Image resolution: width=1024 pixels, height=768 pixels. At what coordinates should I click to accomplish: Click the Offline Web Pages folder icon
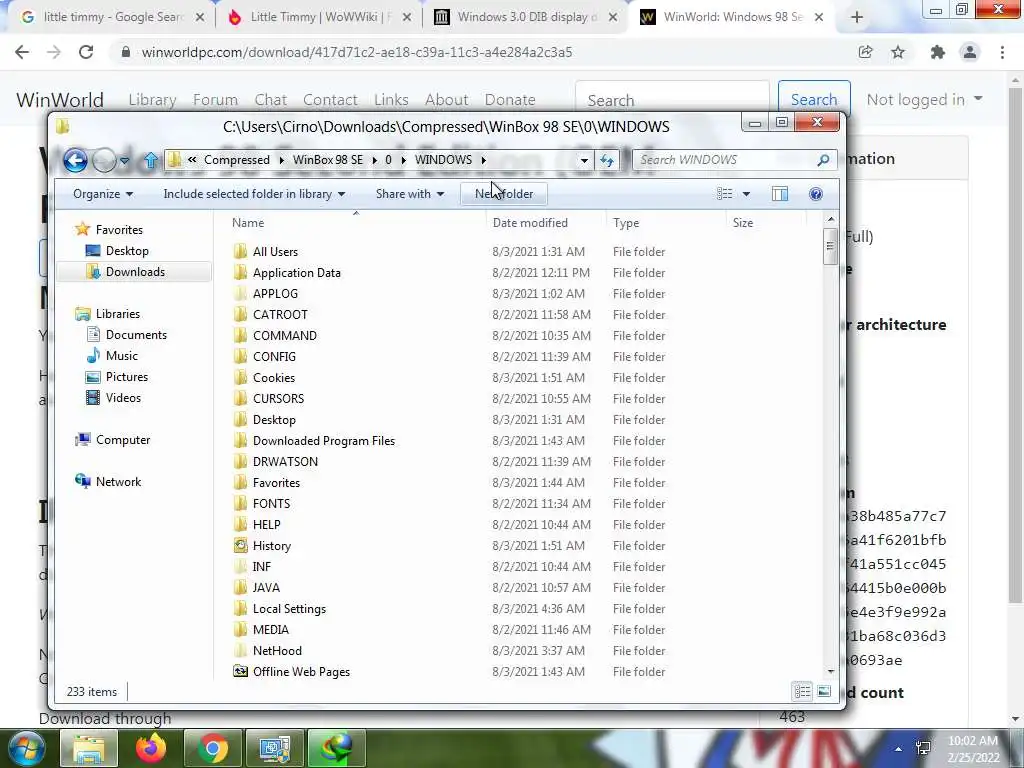[x=241, y=671]
